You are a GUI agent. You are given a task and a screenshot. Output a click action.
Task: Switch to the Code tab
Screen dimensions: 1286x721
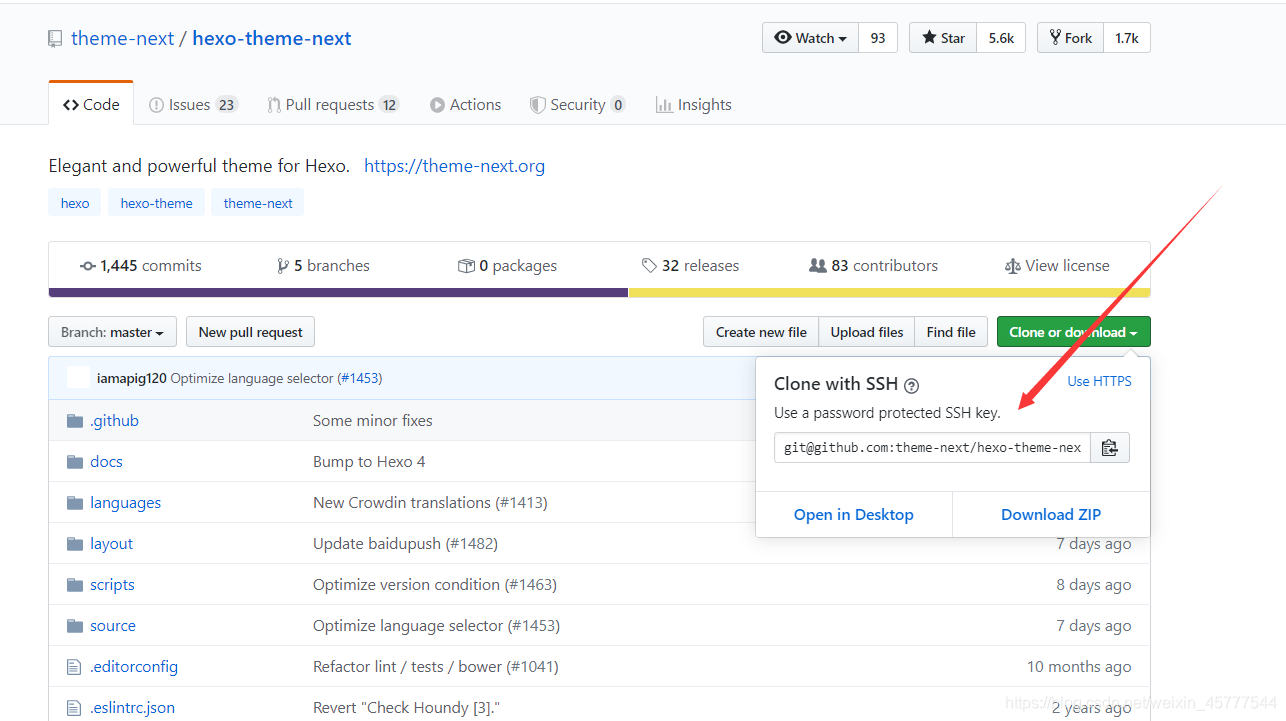(x=91, y=104)
